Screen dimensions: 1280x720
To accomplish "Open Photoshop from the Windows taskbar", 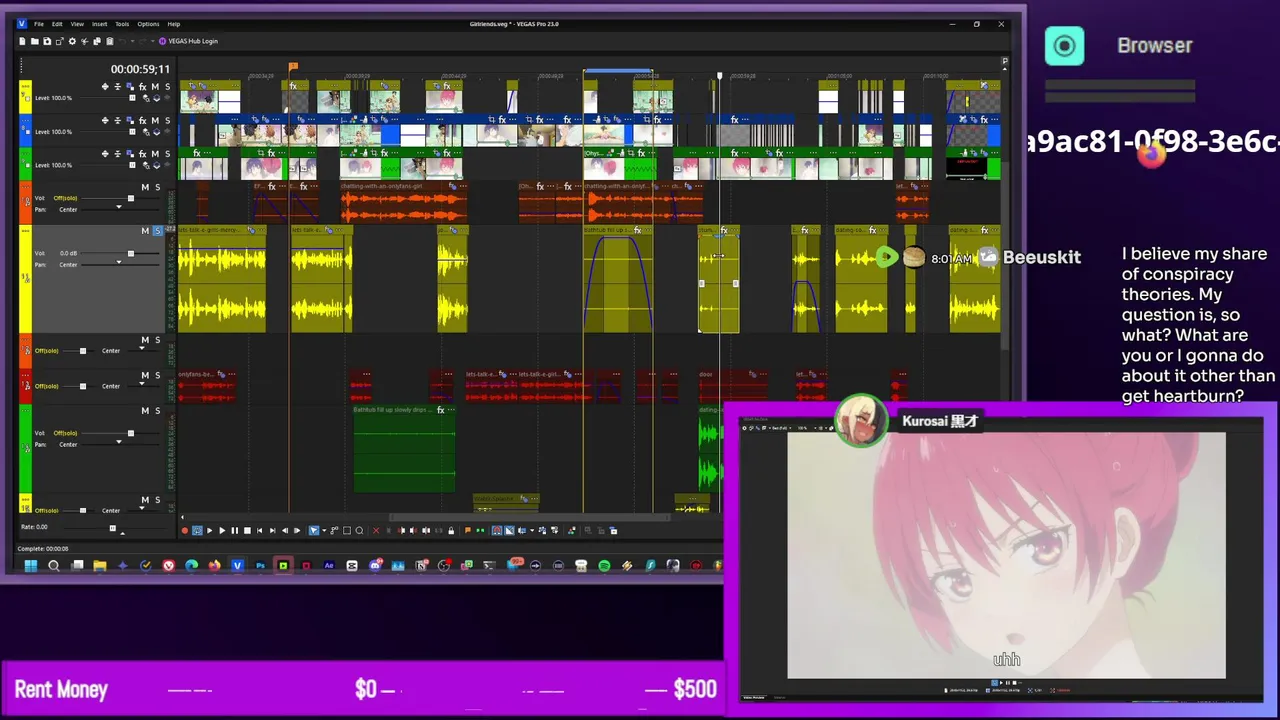I will pyautogui.click(x=261, y=566).
